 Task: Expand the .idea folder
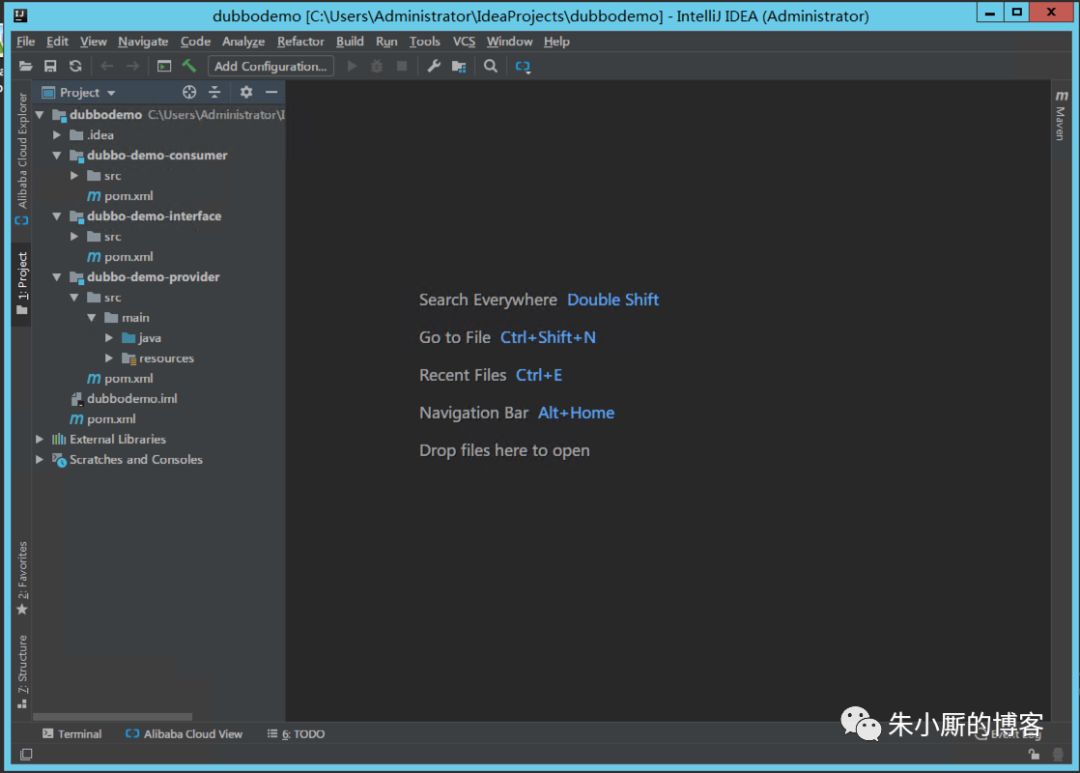(57, 135)
